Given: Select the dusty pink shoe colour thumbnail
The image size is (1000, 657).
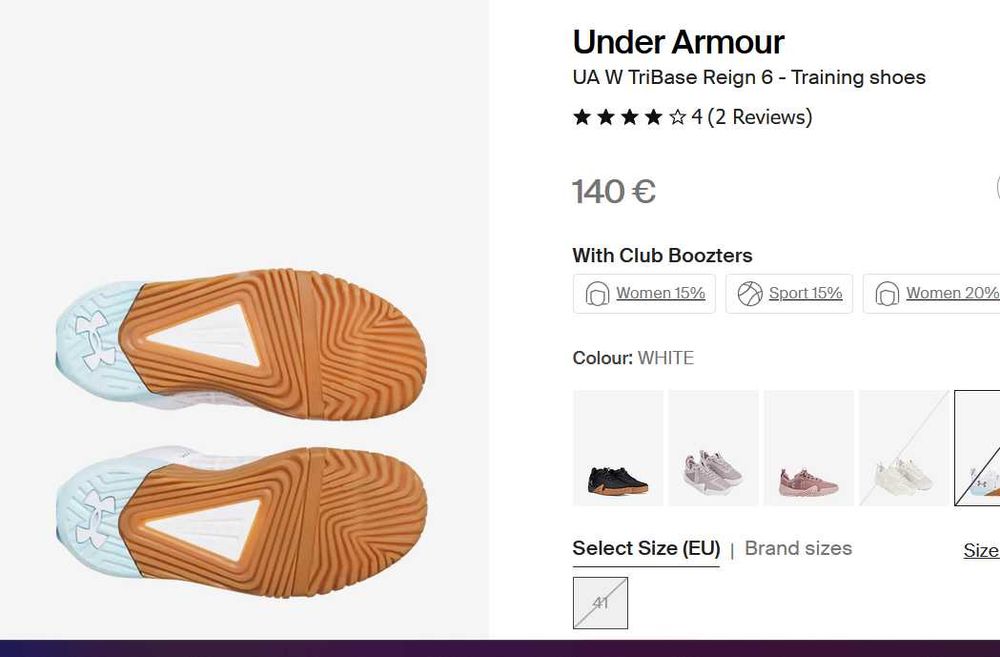Looking at the screenshot, I should [x=808, y=448].
